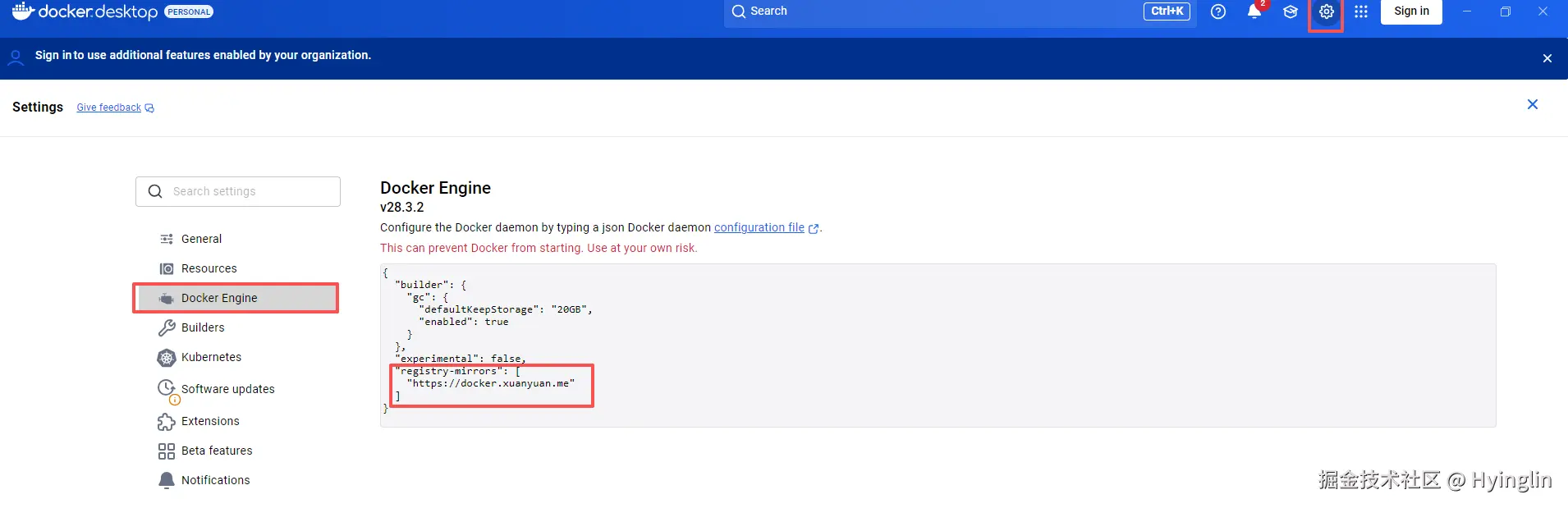The height and width of the screenshot is (508, 1568).
Task: Click the Extensions puzzle piece icon
Action: click(167, 422)
